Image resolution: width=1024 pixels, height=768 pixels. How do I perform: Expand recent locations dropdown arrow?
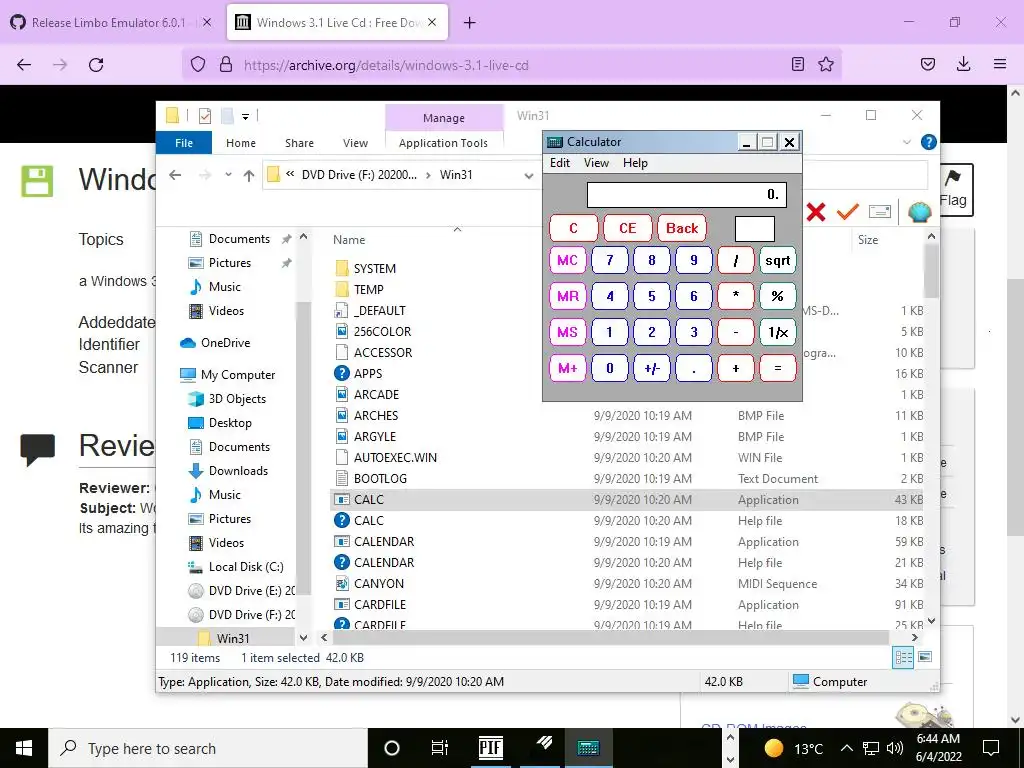[228, 175]
